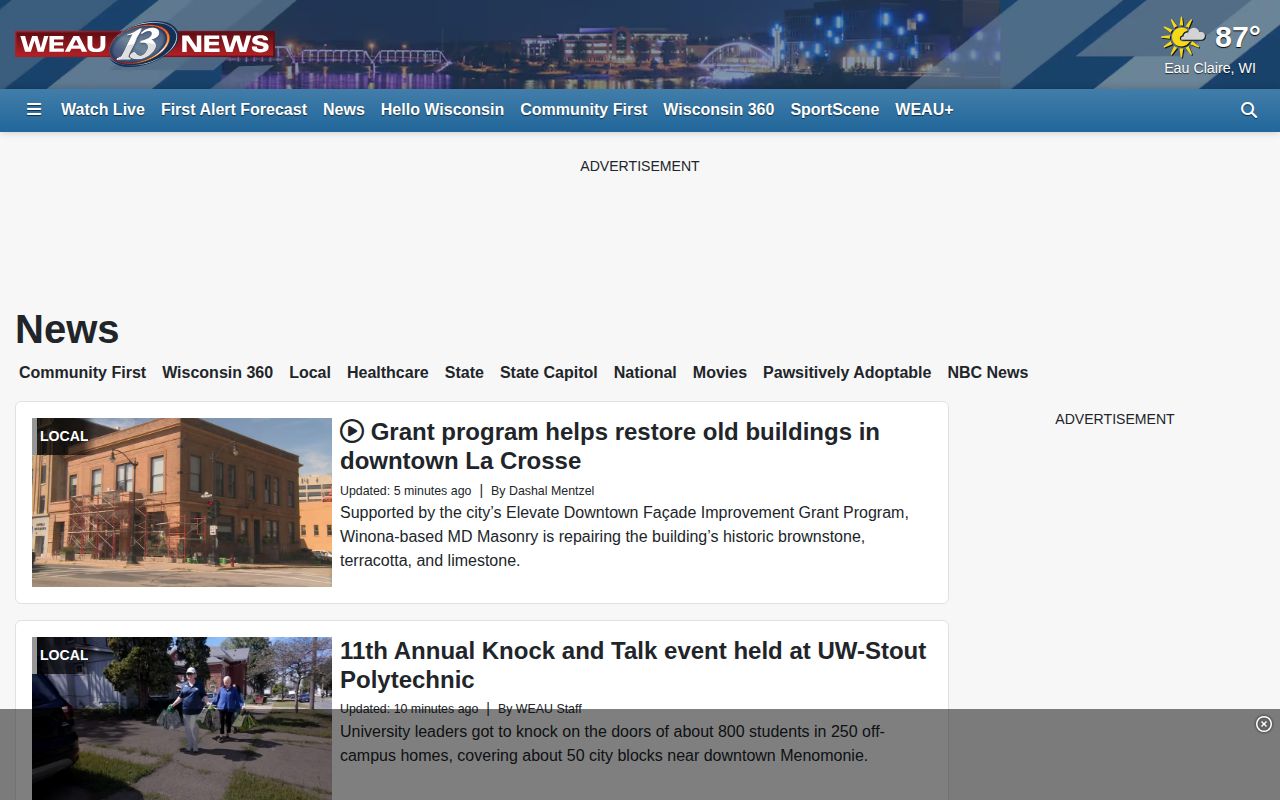Open WEAU+ from the navigation
Viewport: 1280px width, 800px height.
(x=924, y=110)
